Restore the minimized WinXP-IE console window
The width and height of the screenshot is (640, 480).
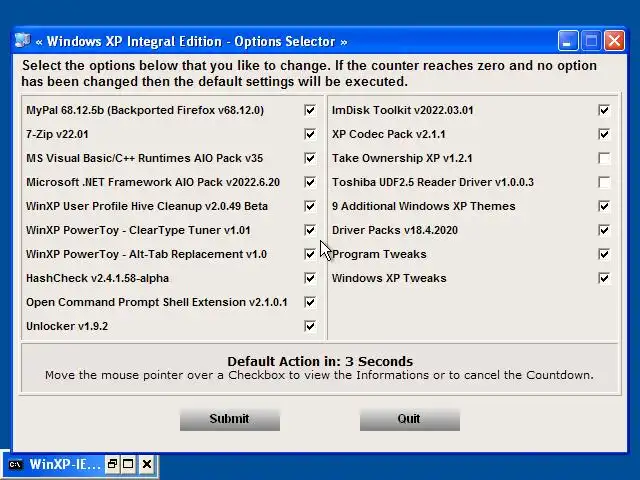[112, 464]
